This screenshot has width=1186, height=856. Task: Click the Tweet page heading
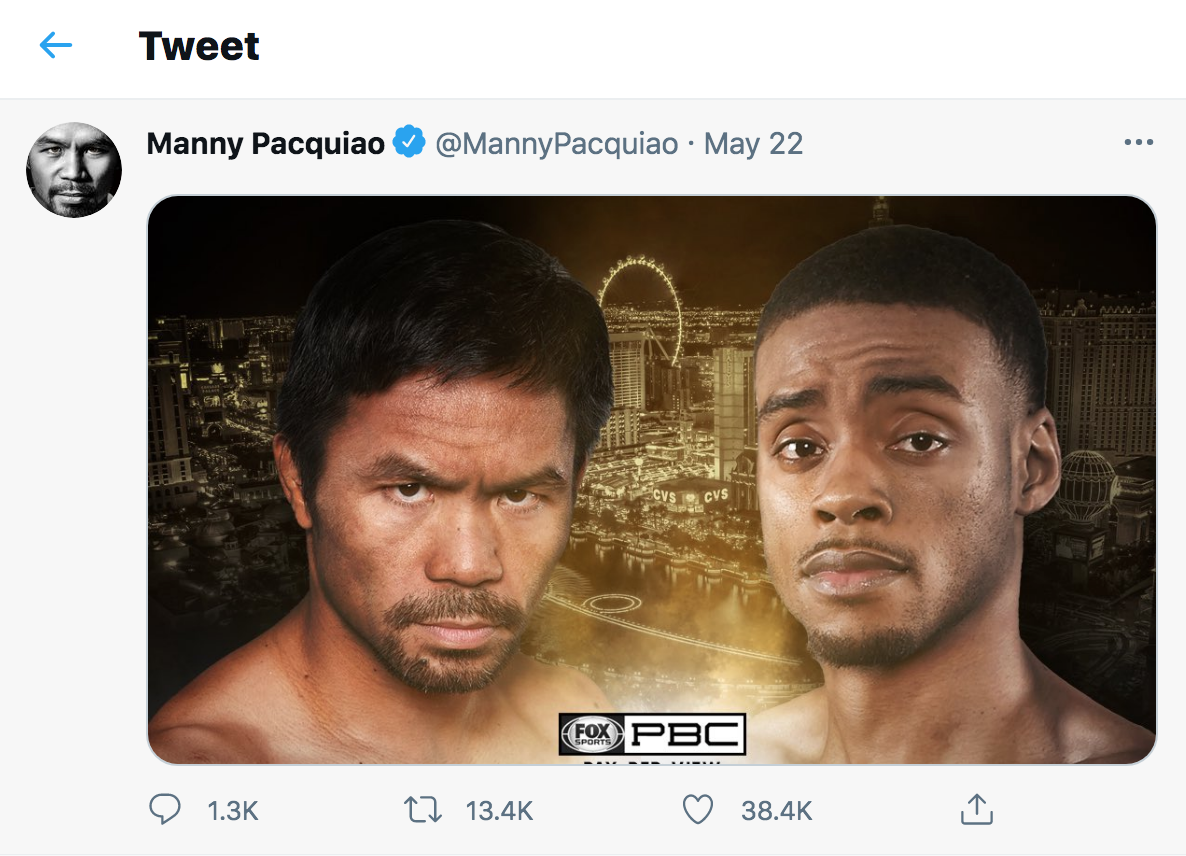pyautogui.click(x=199, y=46)
